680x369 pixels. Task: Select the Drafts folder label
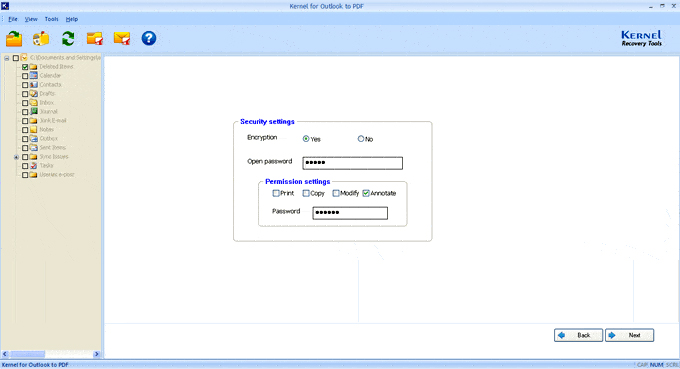click(x=47, y=94)
